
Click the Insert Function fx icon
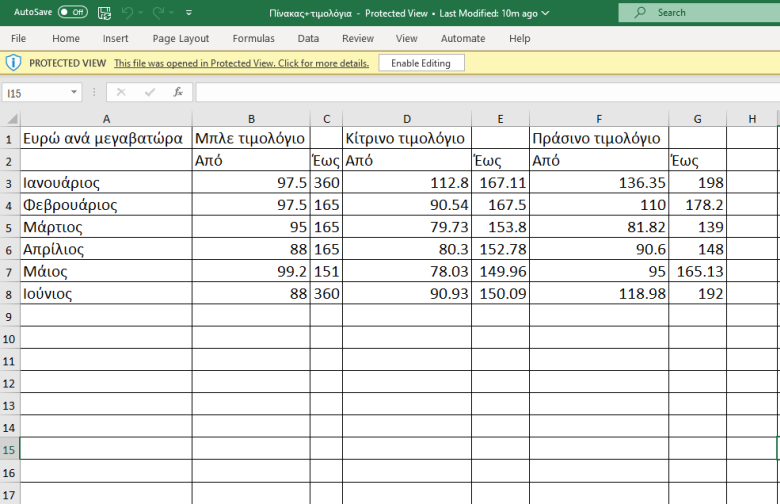click(x=178, y=92)
